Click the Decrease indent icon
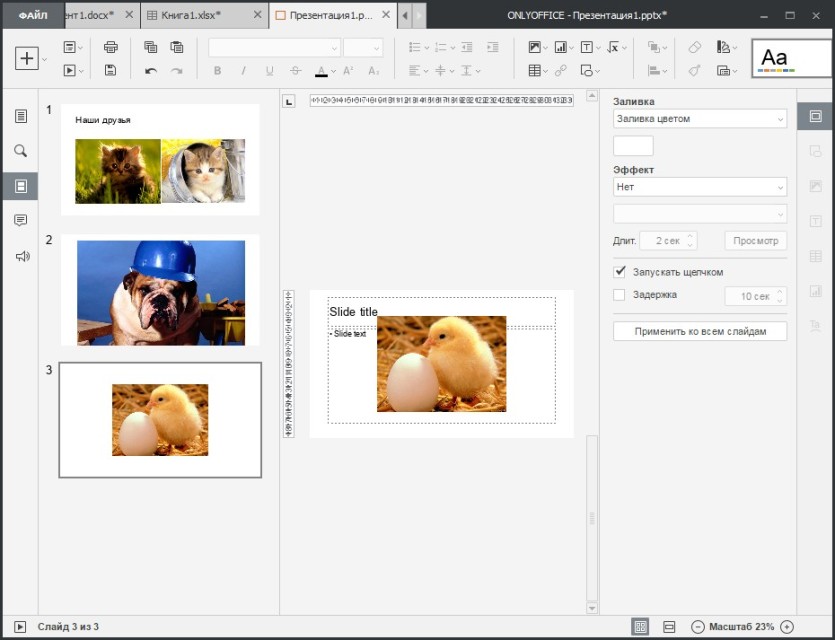 point(466,47)
